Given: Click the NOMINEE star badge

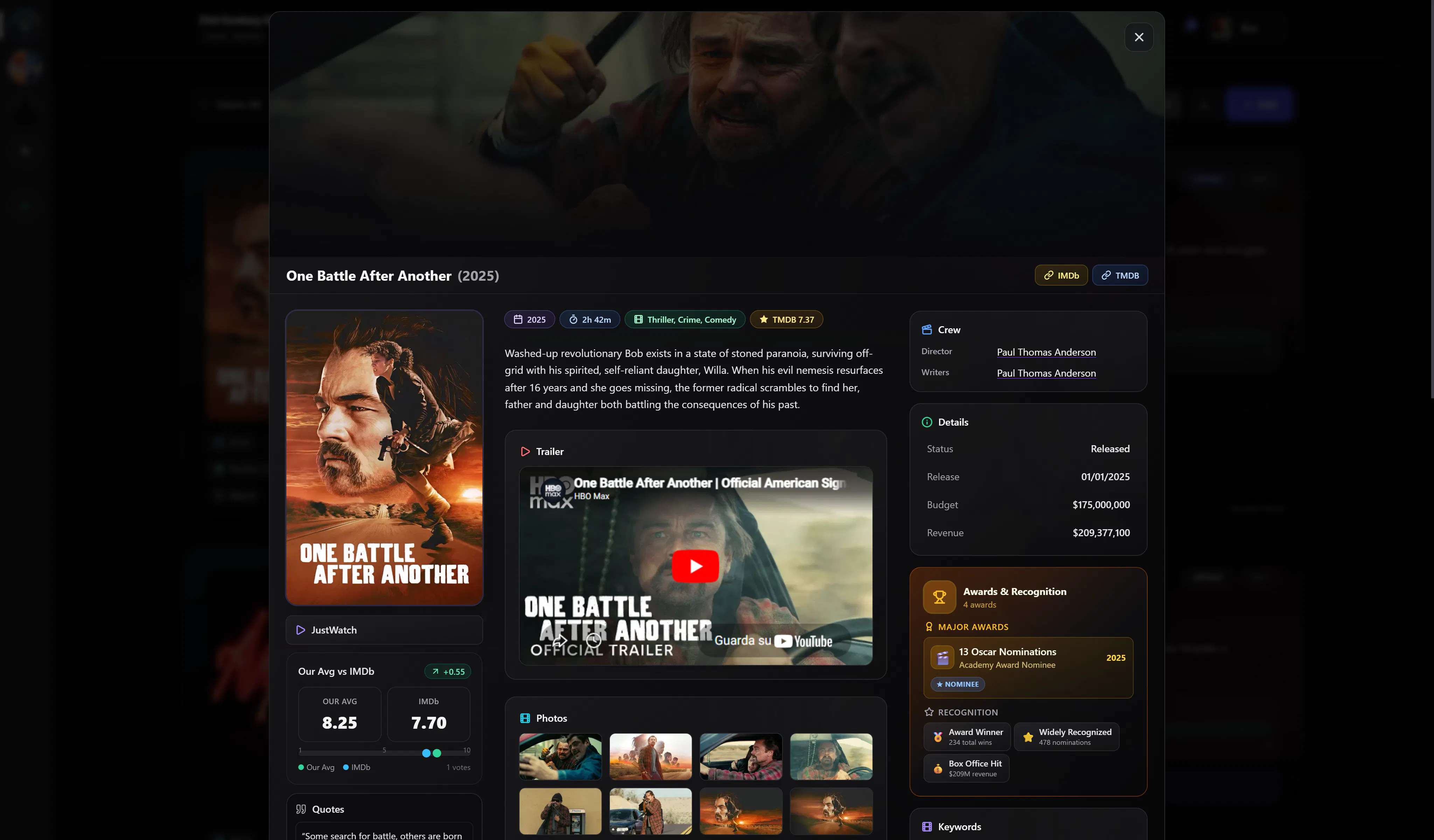Looking at the screenshot, I should pos(958,684).
